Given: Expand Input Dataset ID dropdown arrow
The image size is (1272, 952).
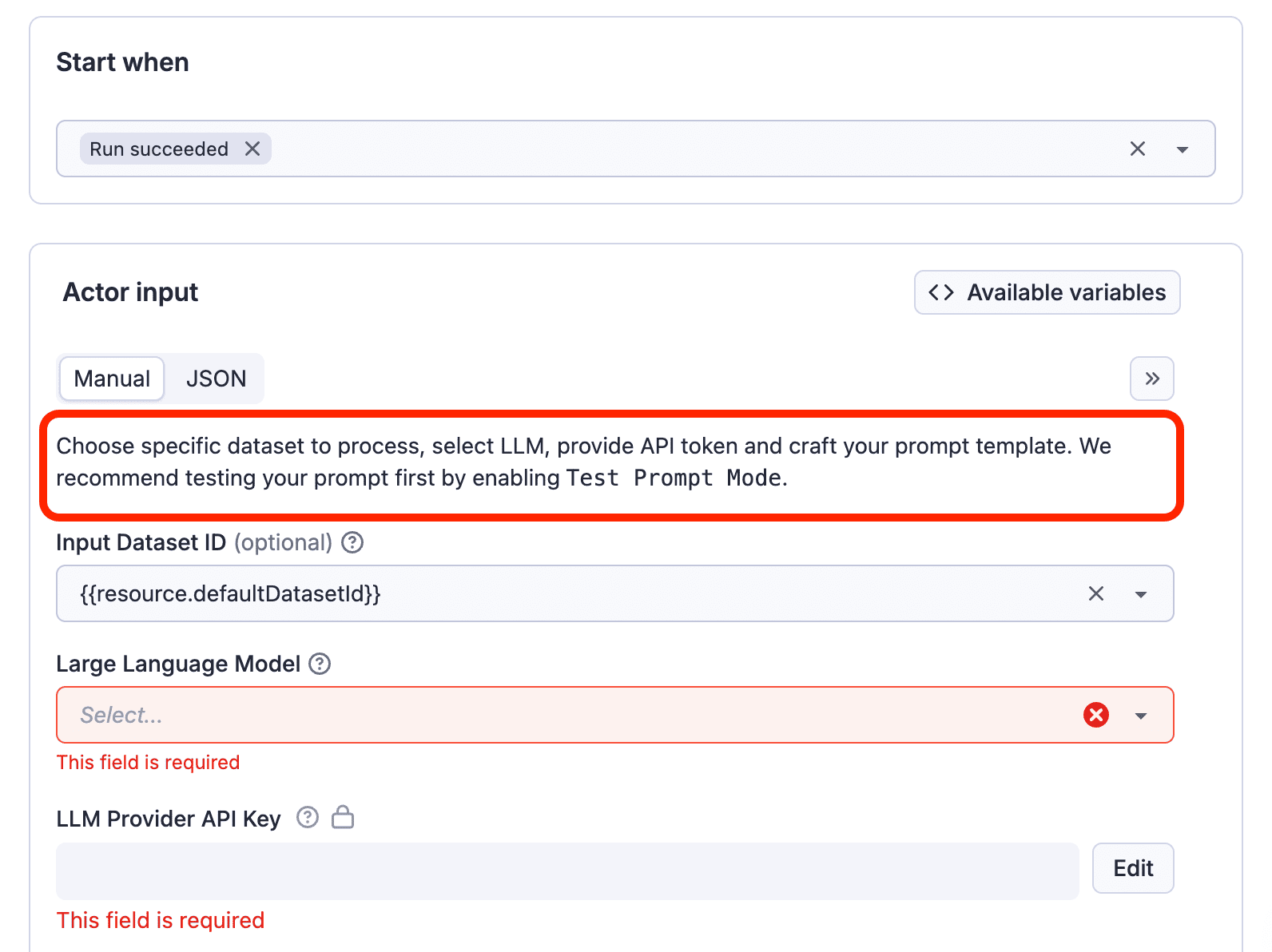Looking at the screenshot, I should click(x=1141, y=594).
